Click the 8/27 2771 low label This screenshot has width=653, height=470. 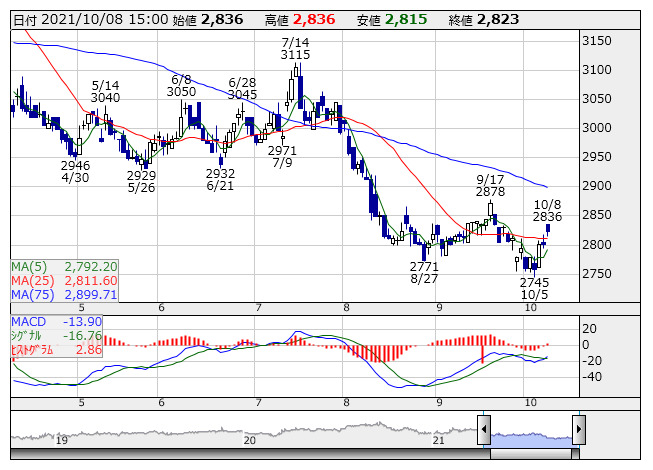(424, 273)
